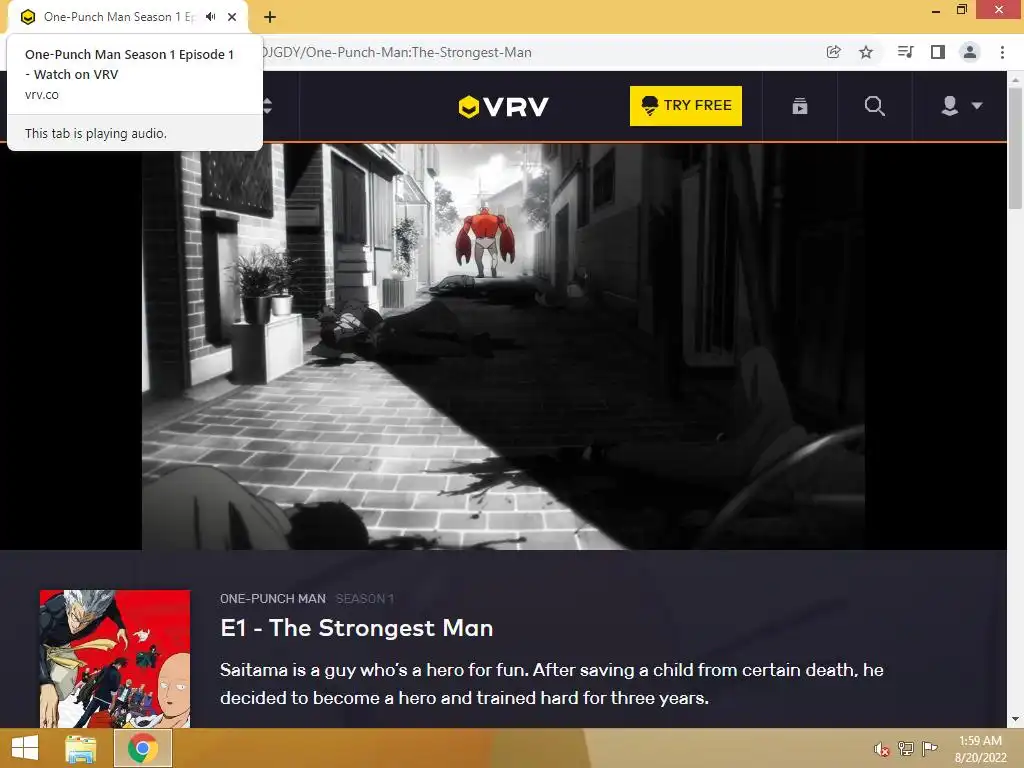The height and width of the screenshot is (768, 1024).
Task: Share this page using address bar icon
Action: coord(833,52)
